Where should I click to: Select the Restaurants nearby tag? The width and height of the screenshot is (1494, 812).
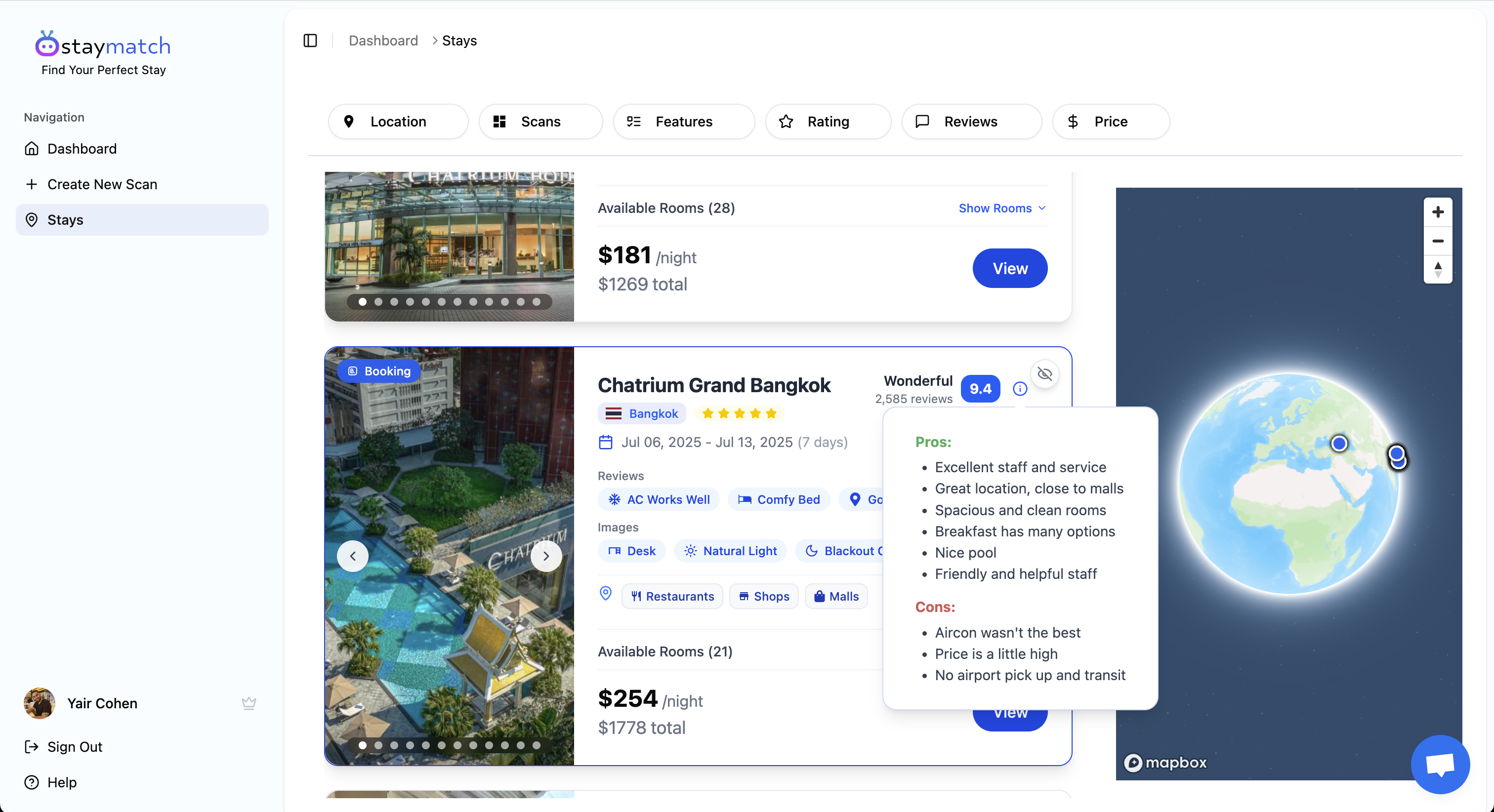[x=672, y=596]
